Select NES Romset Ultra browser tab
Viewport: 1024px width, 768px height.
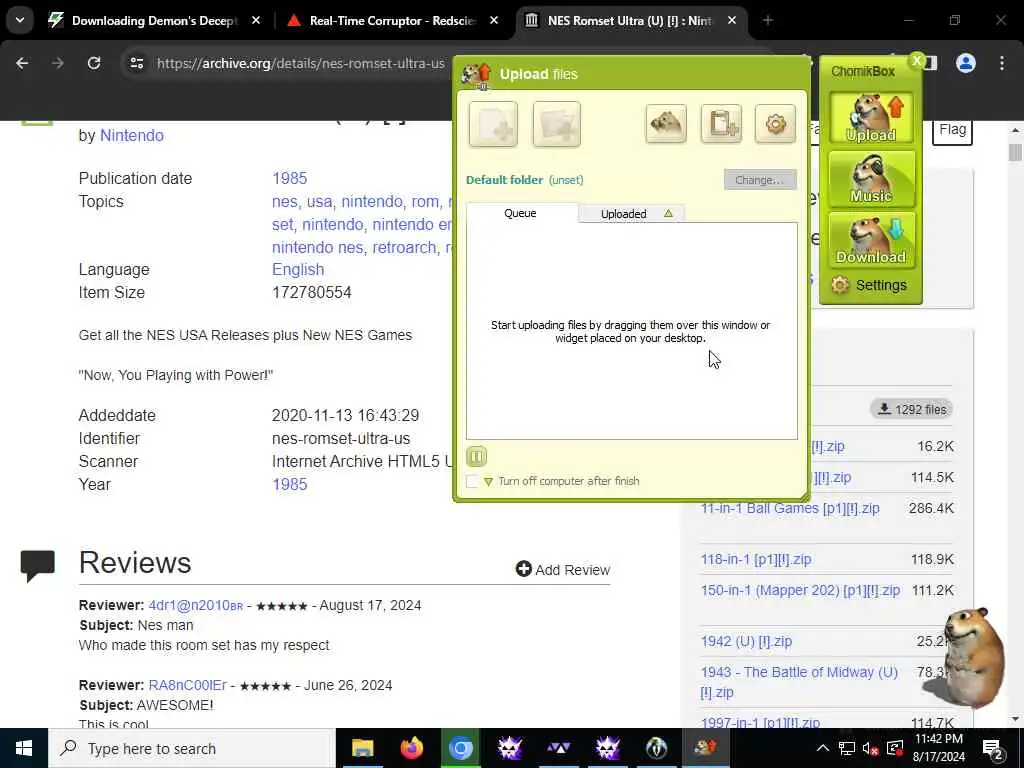630,20
